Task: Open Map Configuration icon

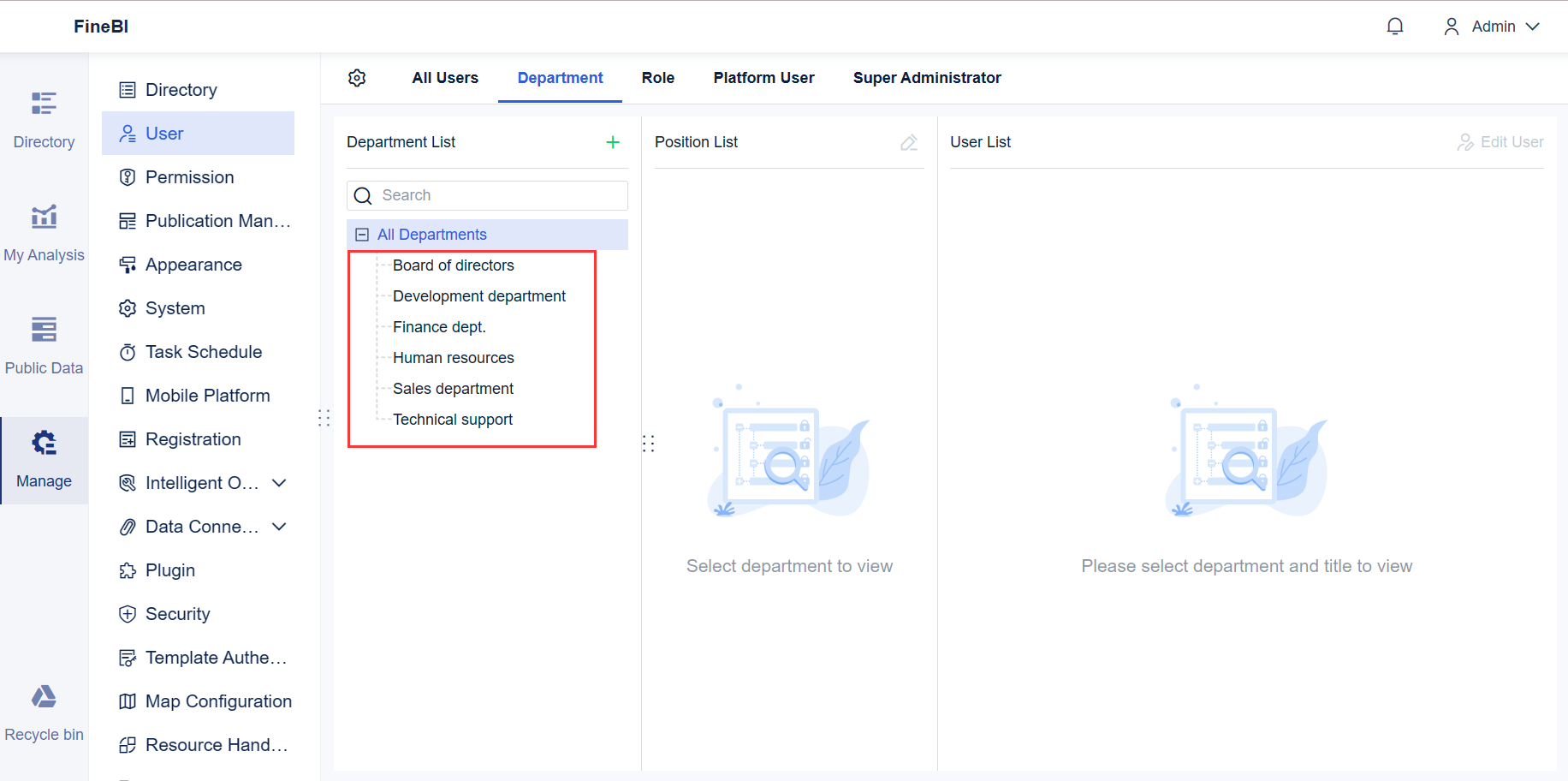Action: tap(128, 701)
